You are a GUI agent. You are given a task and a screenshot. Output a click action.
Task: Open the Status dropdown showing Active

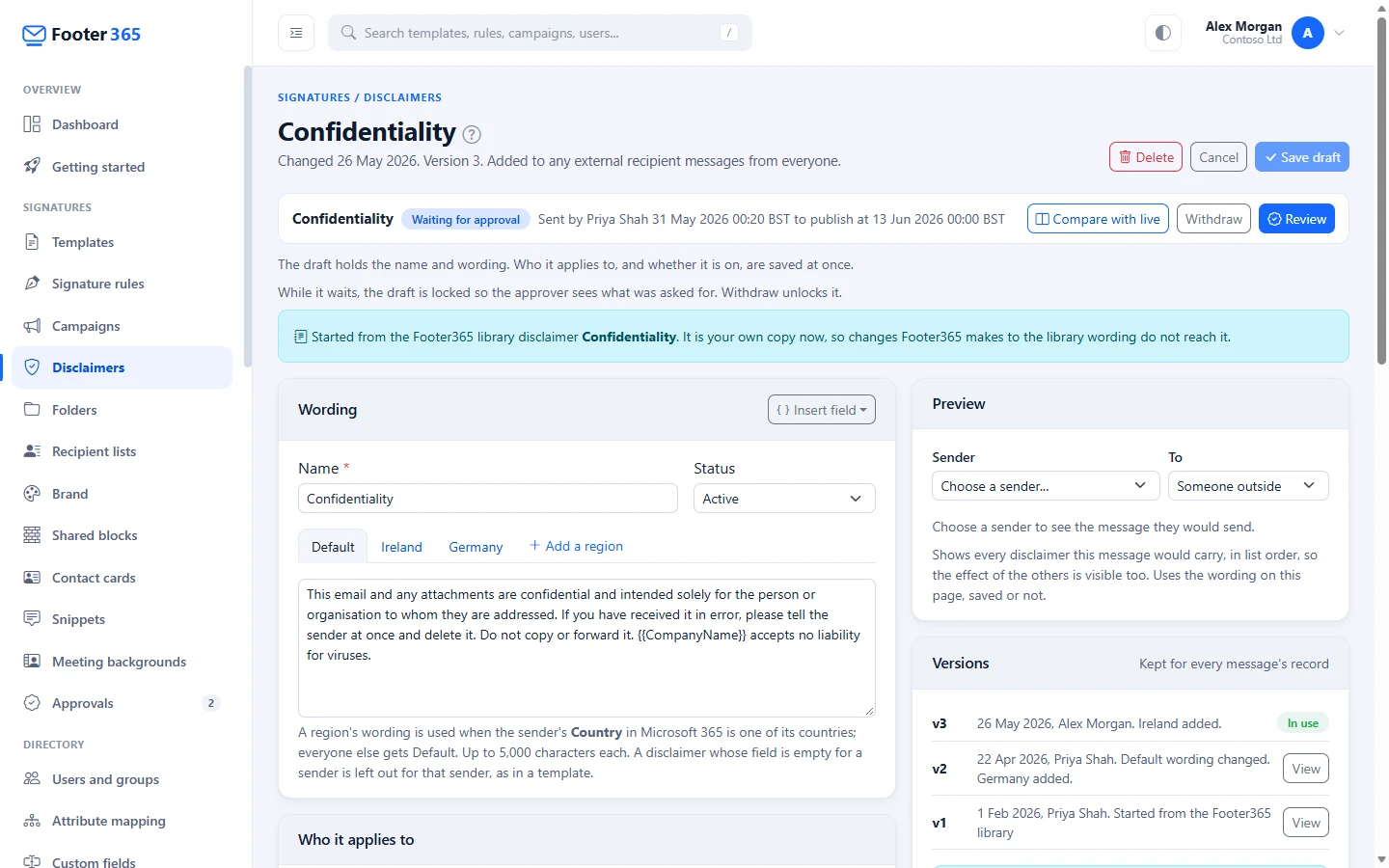784,499
